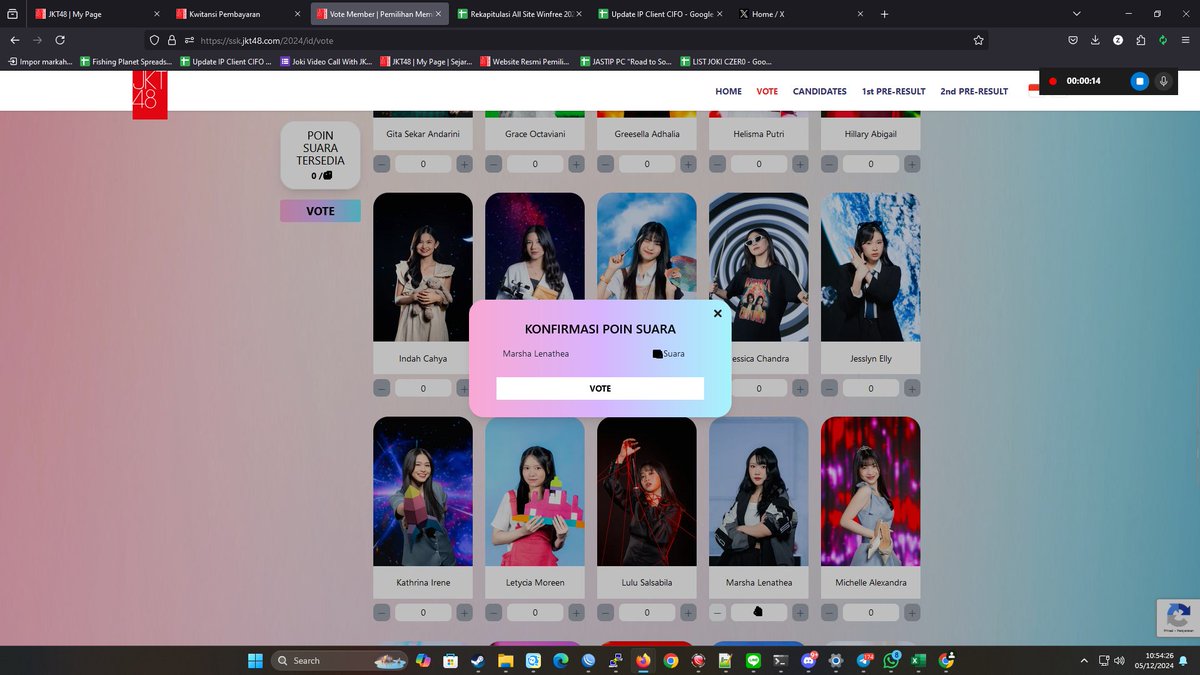Open WhatsApp from the taskbar

pos(891,661)
